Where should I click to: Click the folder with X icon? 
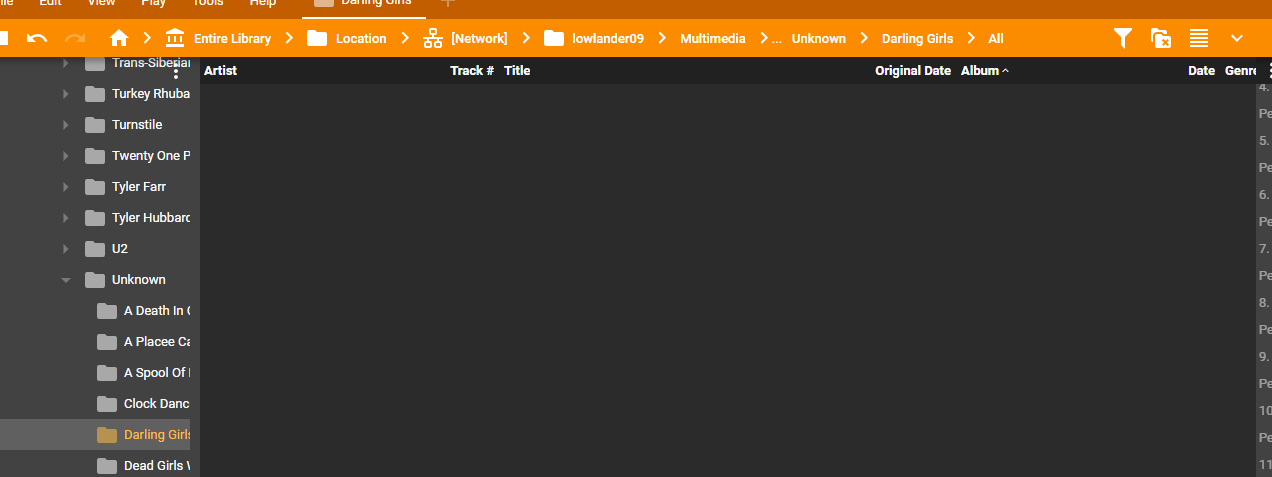(x=1161, y=38)
